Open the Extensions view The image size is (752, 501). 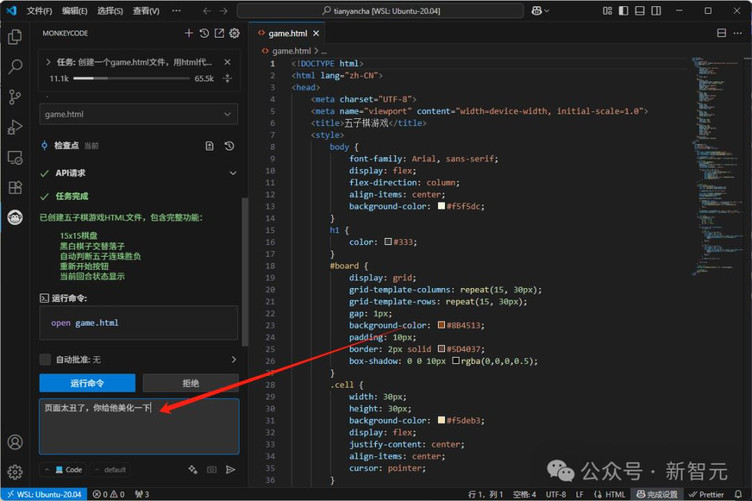pos(15,187)
